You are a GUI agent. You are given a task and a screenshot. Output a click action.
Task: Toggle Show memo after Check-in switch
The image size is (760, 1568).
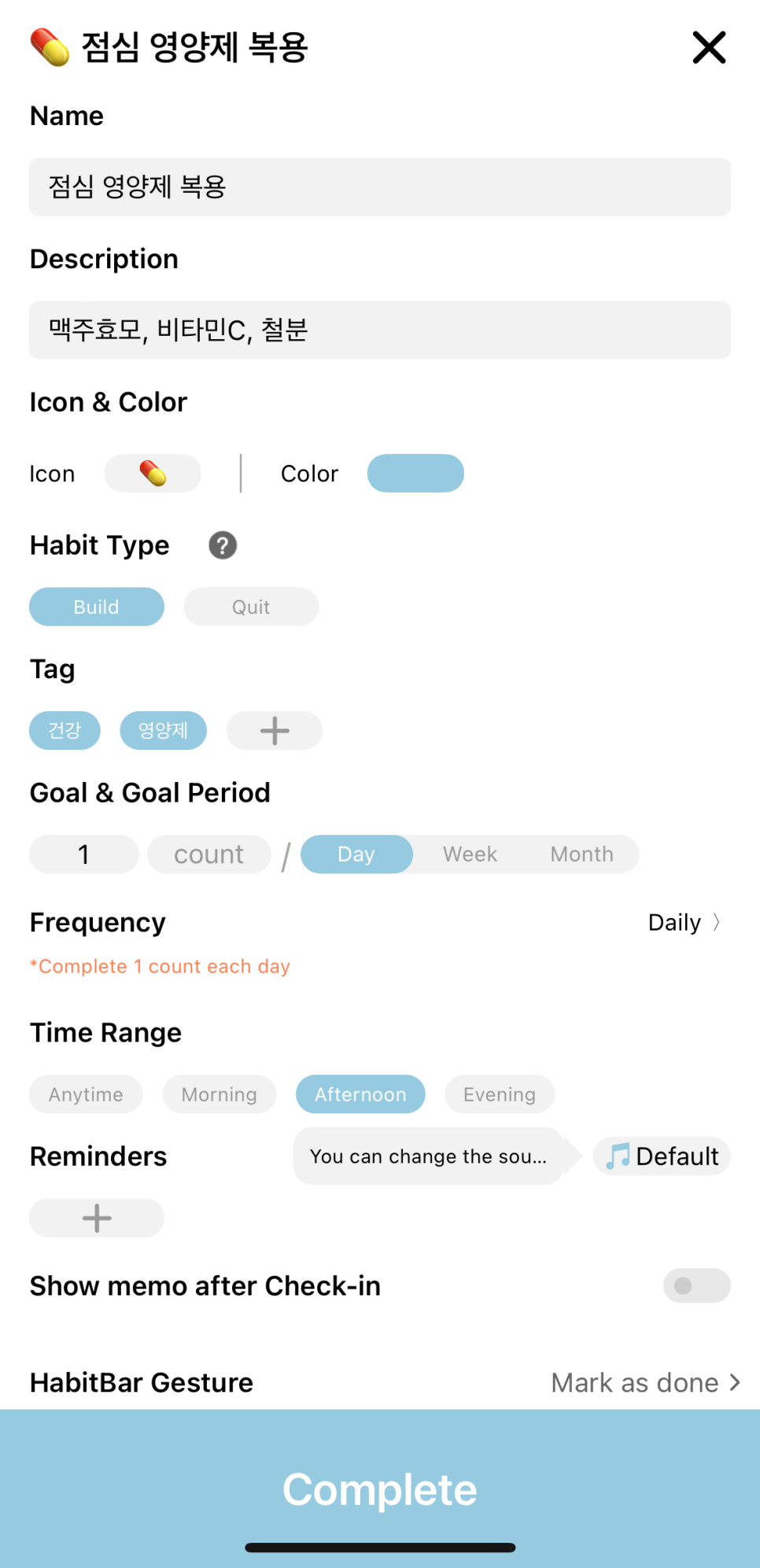point(697,1286)
